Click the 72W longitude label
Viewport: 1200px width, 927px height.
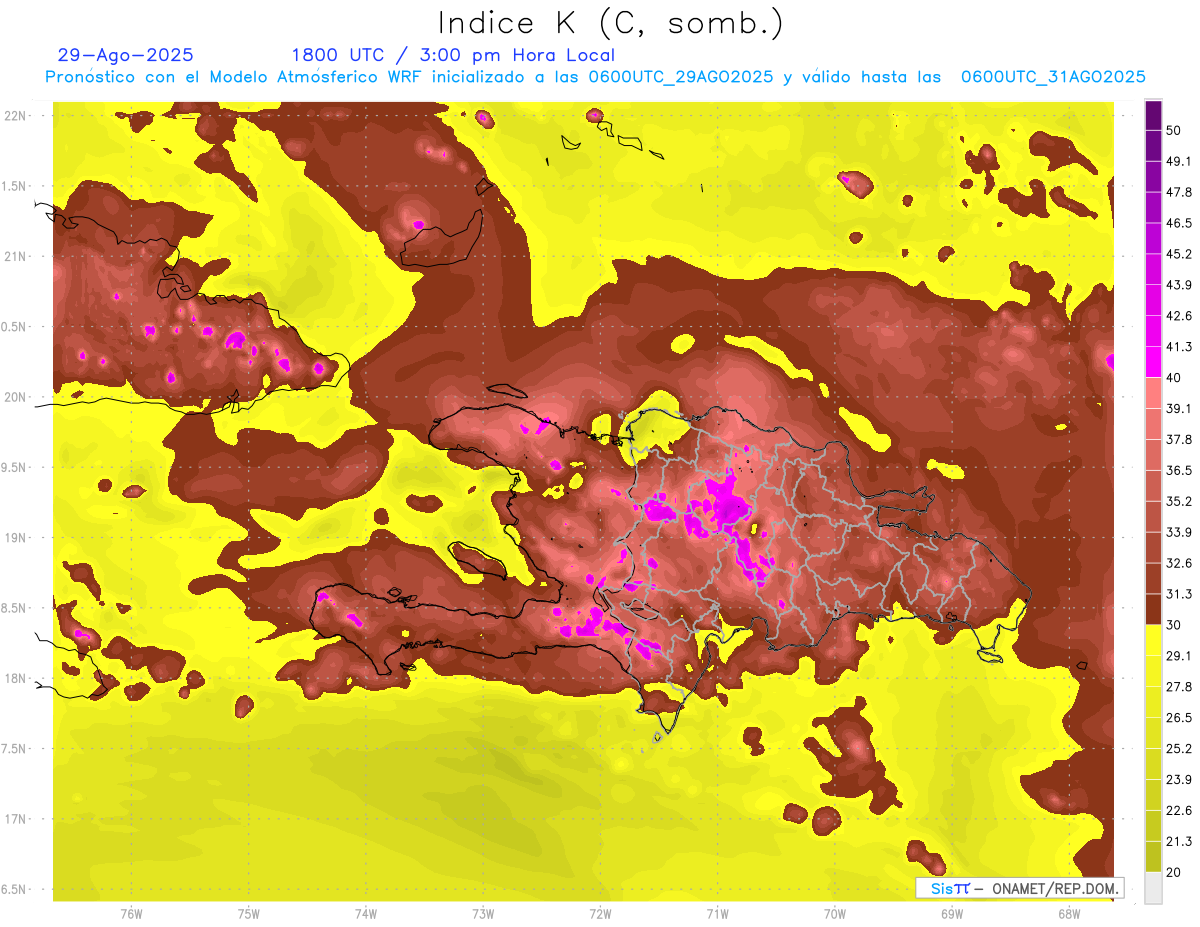600,914
